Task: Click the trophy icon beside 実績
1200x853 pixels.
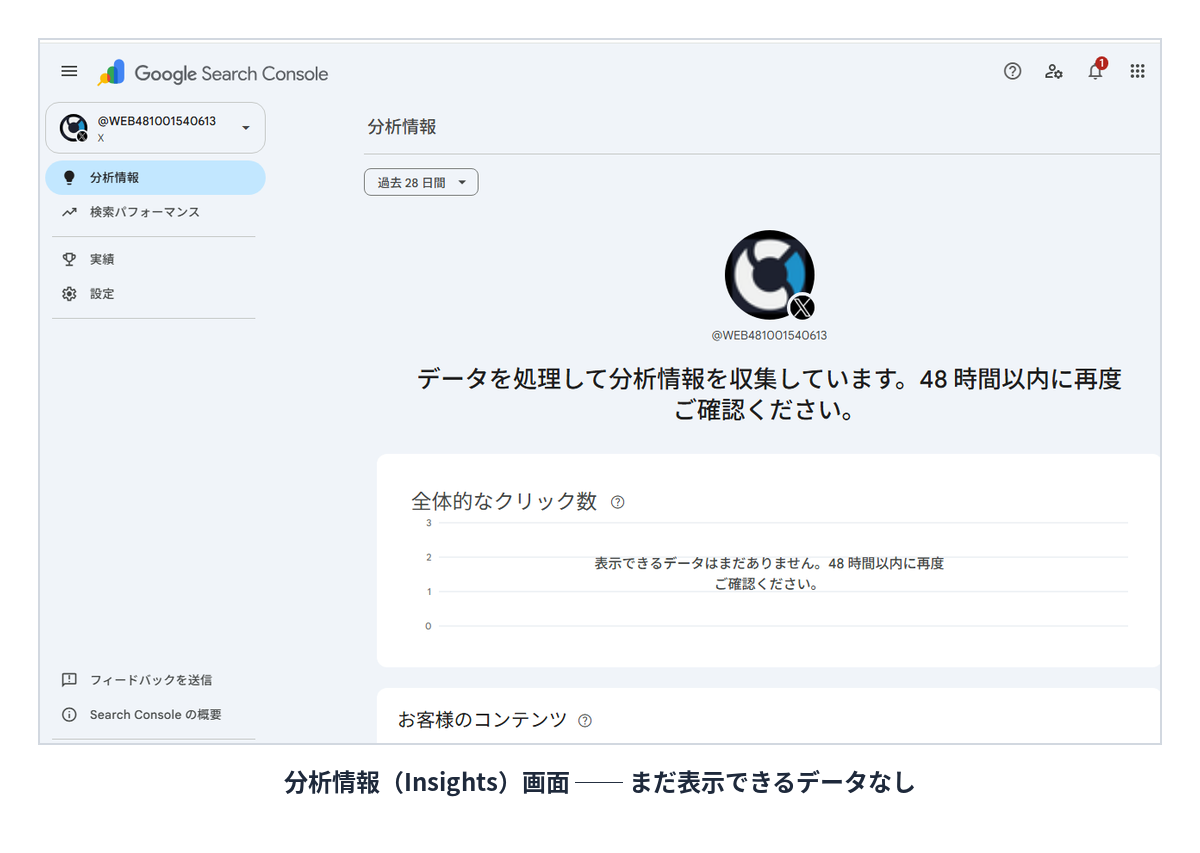Action: point(69,259)
